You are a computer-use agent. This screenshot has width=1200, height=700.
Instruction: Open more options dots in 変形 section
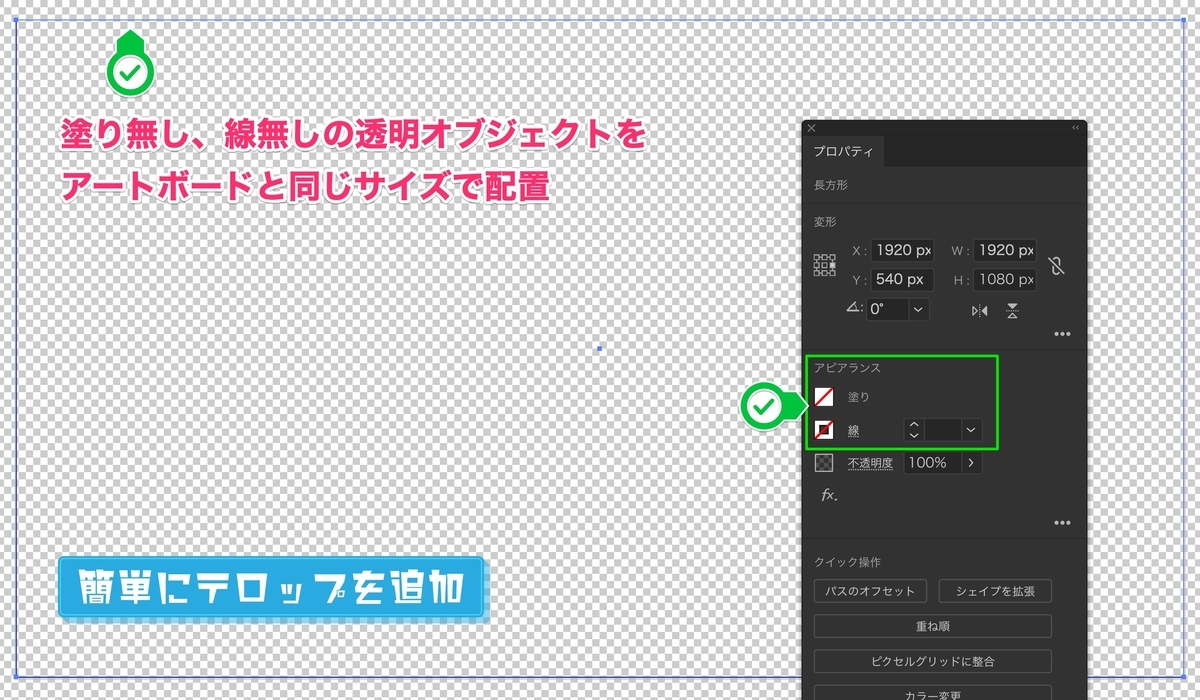[x=1060, y=333]
